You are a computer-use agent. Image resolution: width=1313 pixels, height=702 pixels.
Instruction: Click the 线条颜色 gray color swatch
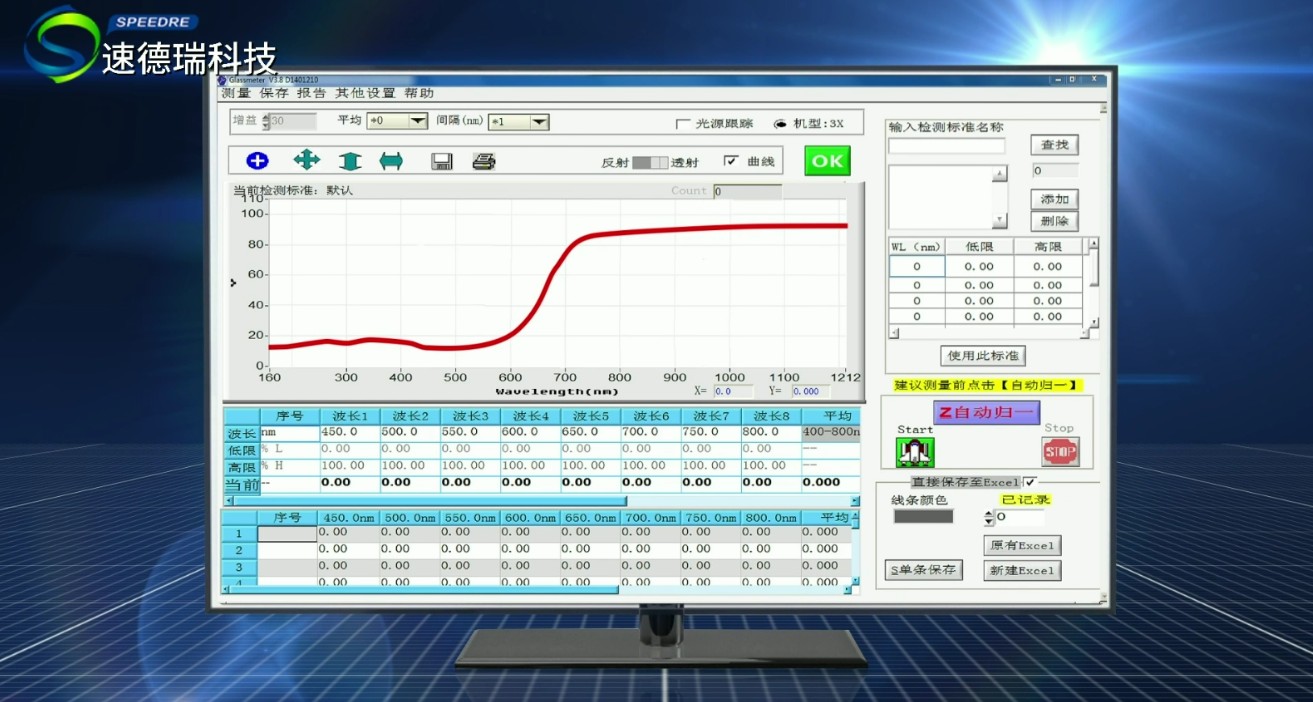click(923, 517)
